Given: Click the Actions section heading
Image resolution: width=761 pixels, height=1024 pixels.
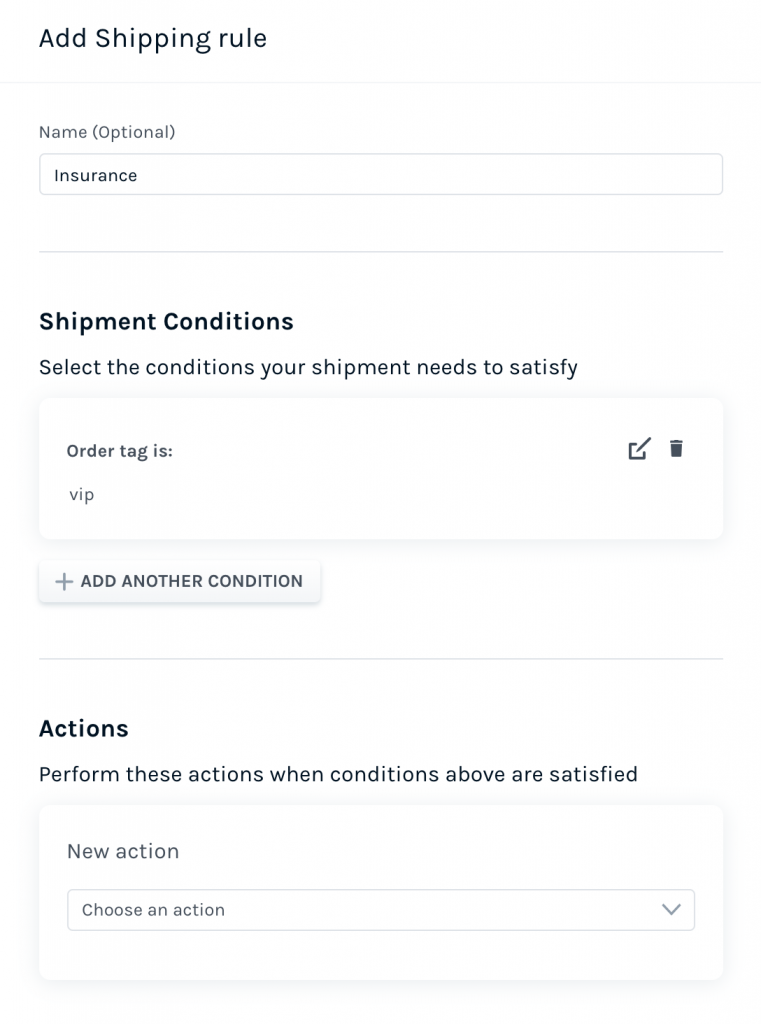Looking at the screenshot, I should click(84, 729).
